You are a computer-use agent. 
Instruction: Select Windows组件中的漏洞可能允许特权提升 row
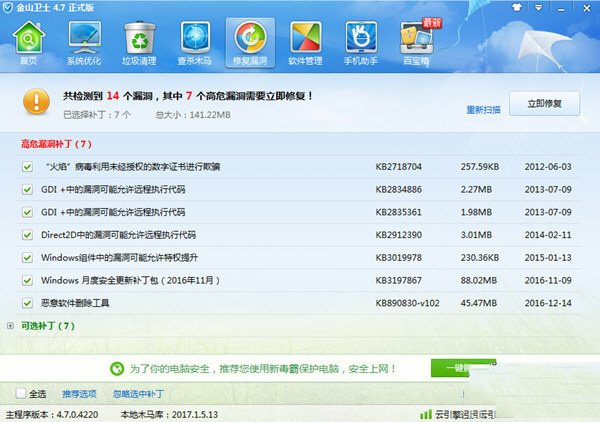tap(119, 257)
